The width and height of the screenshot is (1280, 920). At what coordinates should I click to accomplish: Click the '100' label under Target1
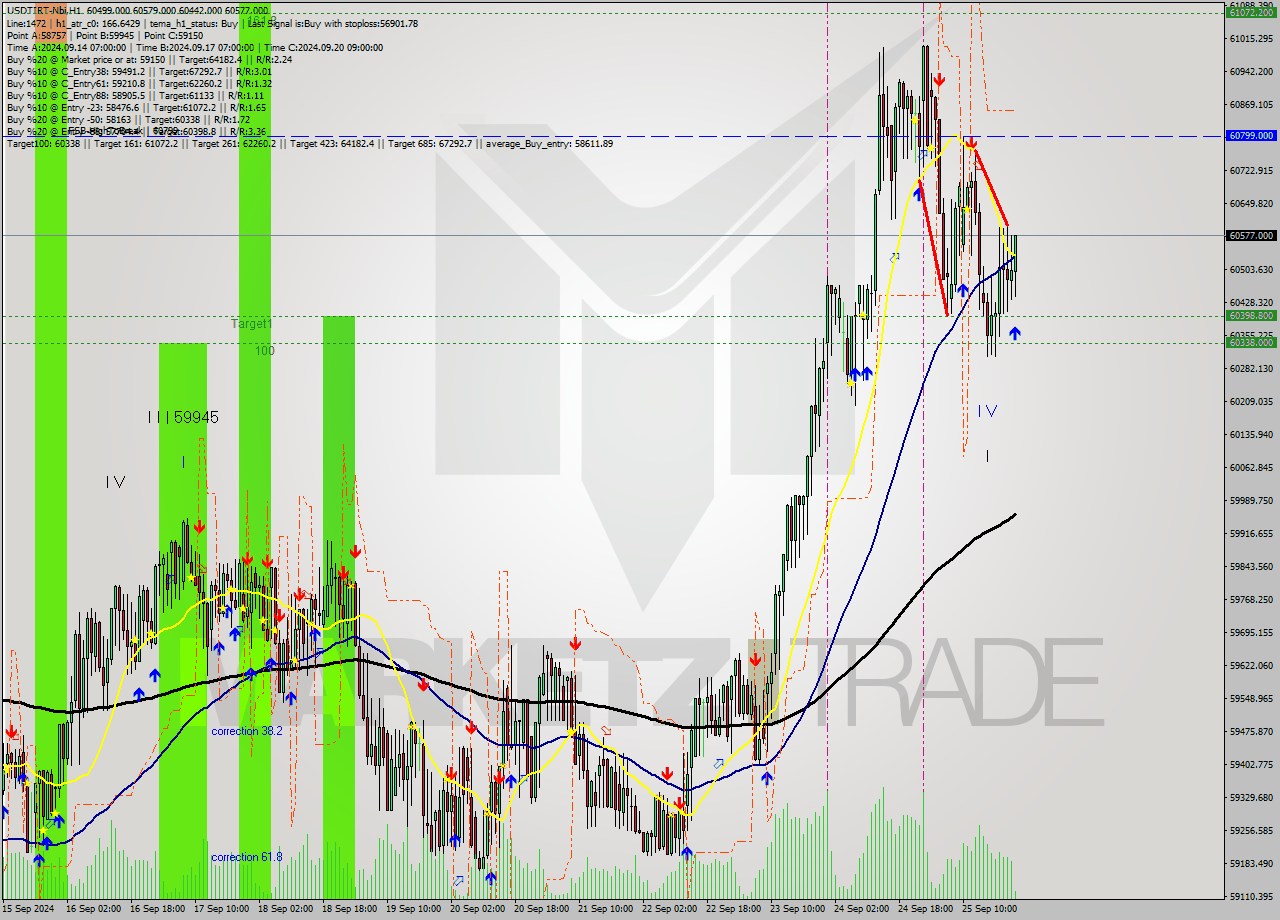pos(264,351)
